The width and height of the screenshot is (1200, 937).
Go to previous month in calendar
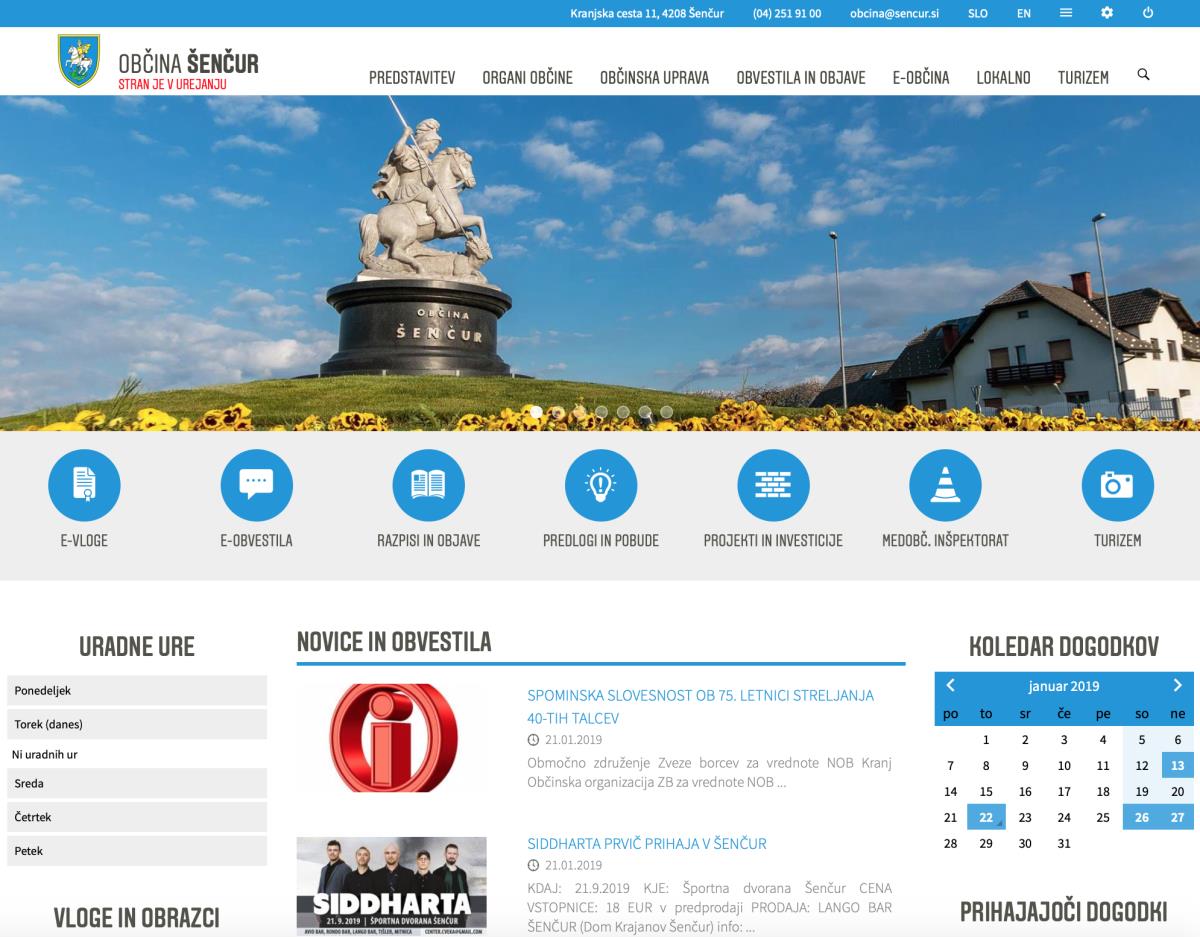click(x=950, y=685)
